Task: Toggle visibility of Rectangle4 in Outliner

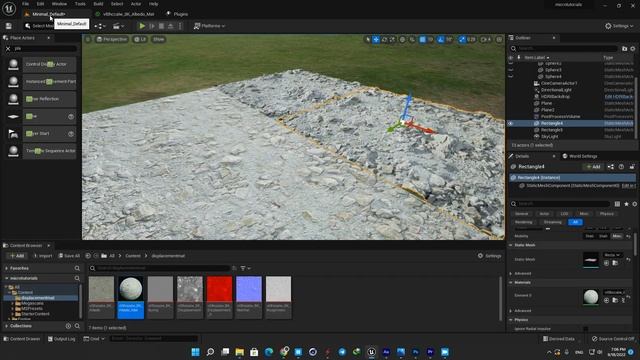Action: click(x=511, y=123)
